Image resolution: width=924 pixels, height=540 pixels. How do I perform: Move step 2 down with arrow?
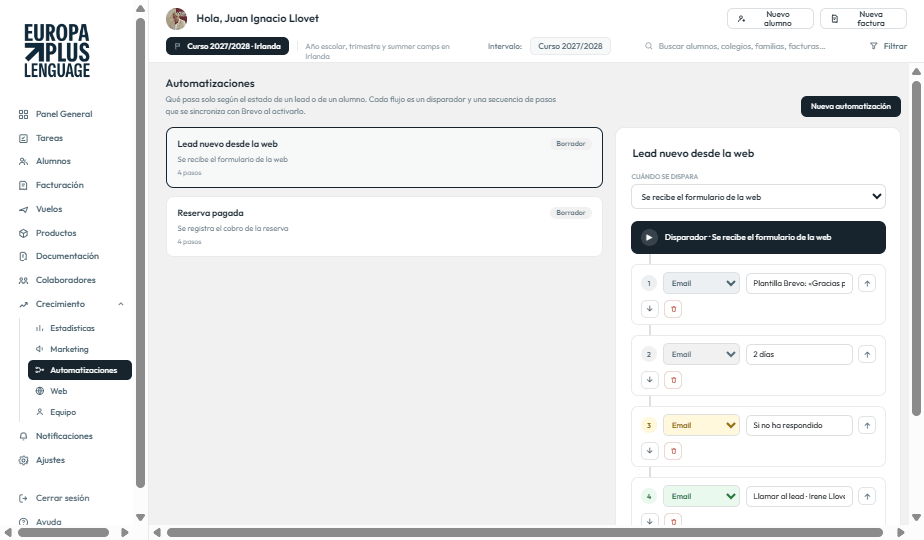coord(649,380)
